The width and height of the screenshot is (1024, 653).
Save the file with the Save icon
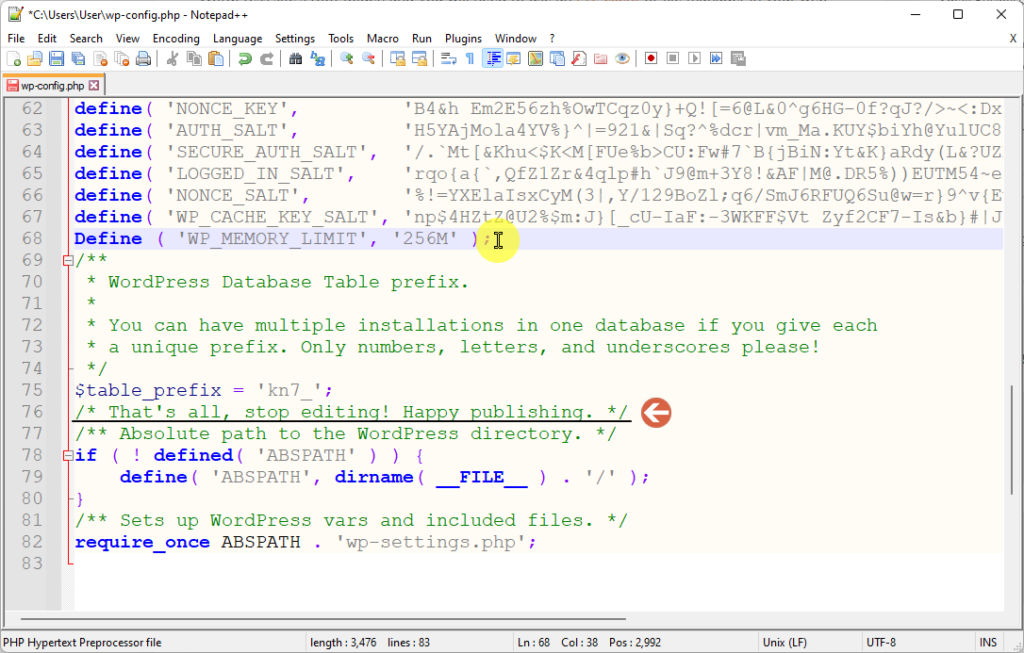[57, 59]
